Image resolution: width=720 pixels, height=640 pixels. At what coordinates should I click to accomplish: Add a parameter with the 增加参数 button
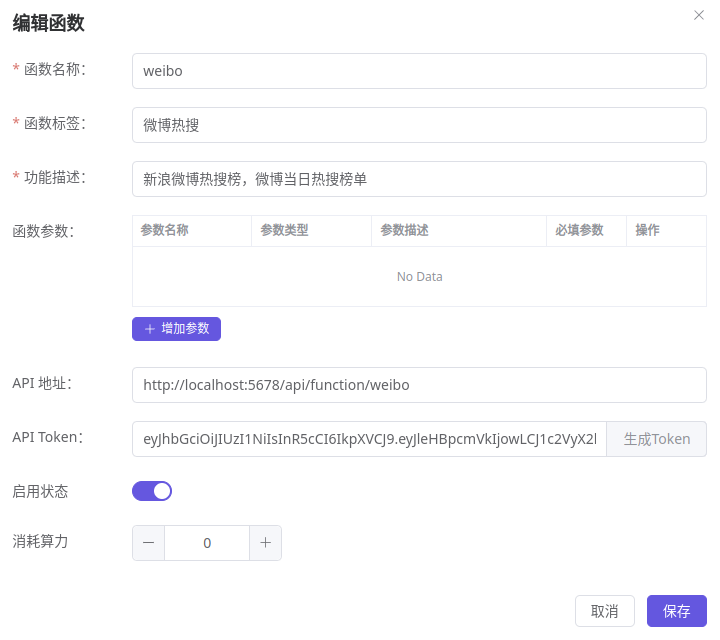176,329
